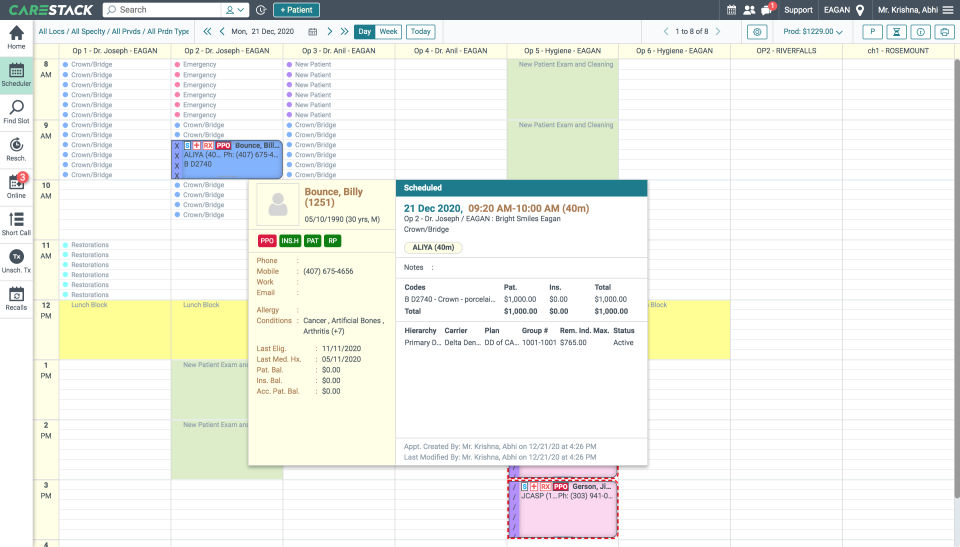This screenshot has height=547, width=960.
Task: Show previous operatories page arrow
Action: (x=666, y=31)
